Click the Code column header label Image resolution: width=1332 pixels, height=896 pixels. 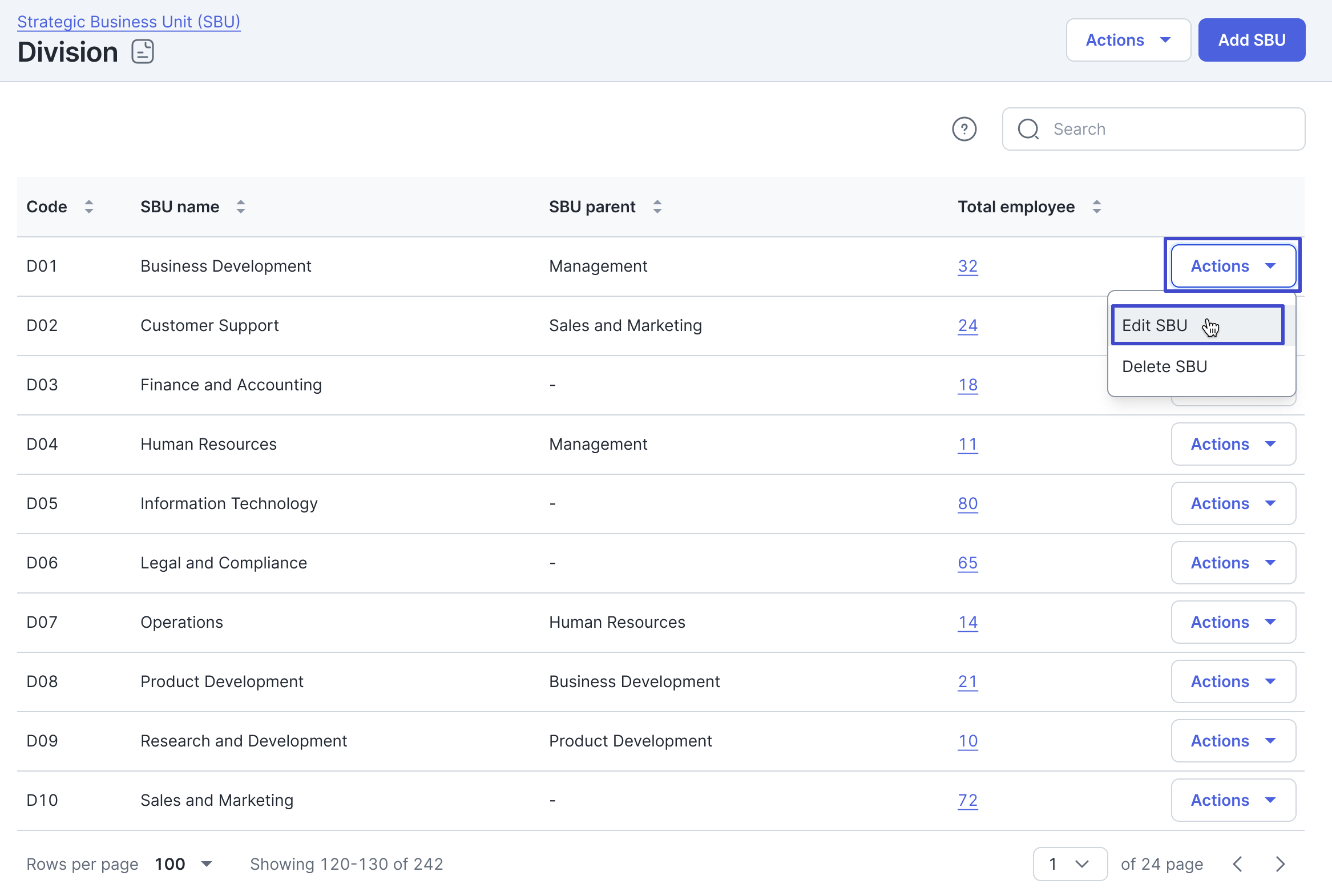click(x=47, y=207)
